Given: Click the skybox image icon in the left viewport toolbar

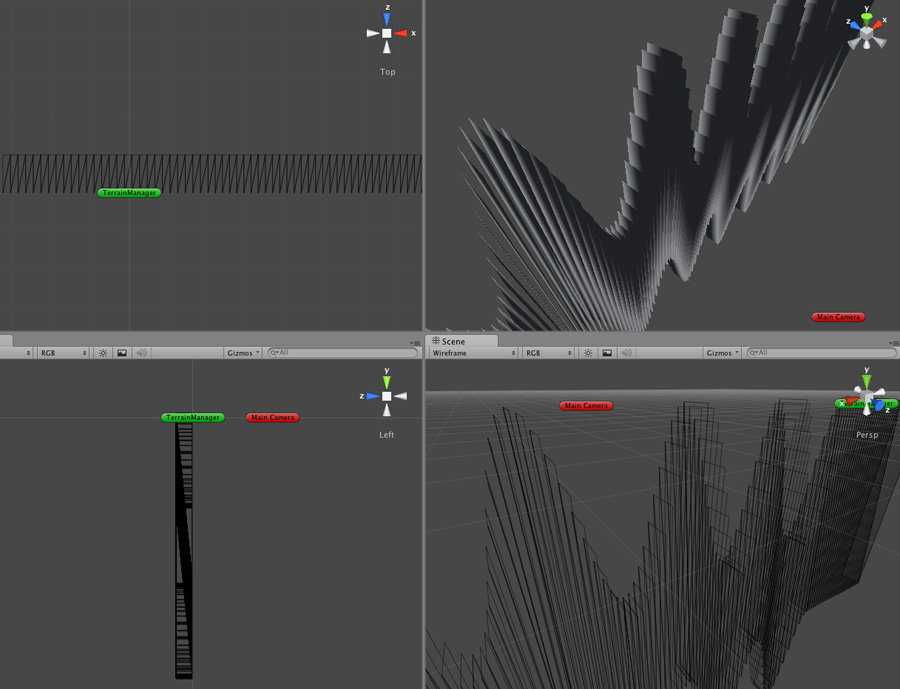Looking at the screenshot, I should tap(122, 352).
